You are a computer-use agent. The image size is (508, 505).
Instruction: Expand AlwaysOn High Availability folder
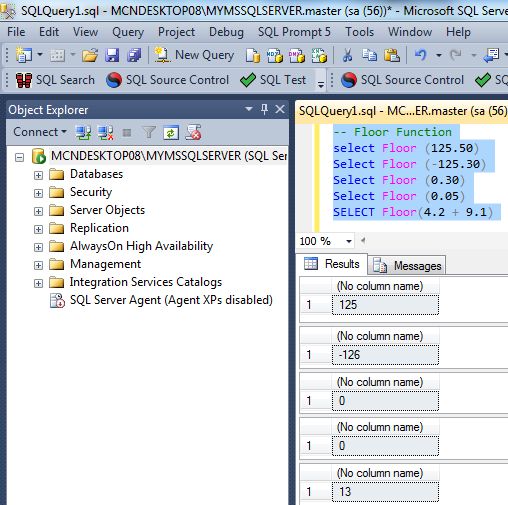tap(38, 247)
